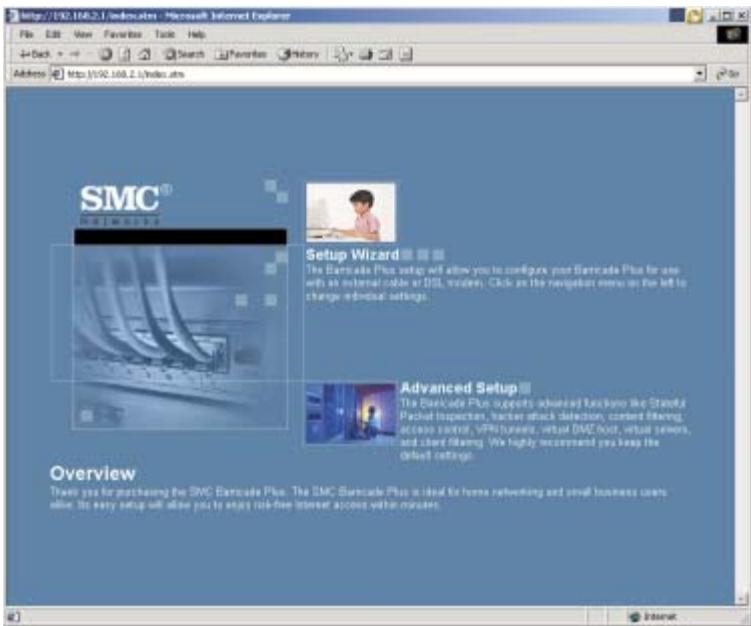The image size is (751, 626).
Task: Click the Advanced Setup server room thumbnail
Action: (351, 414)
